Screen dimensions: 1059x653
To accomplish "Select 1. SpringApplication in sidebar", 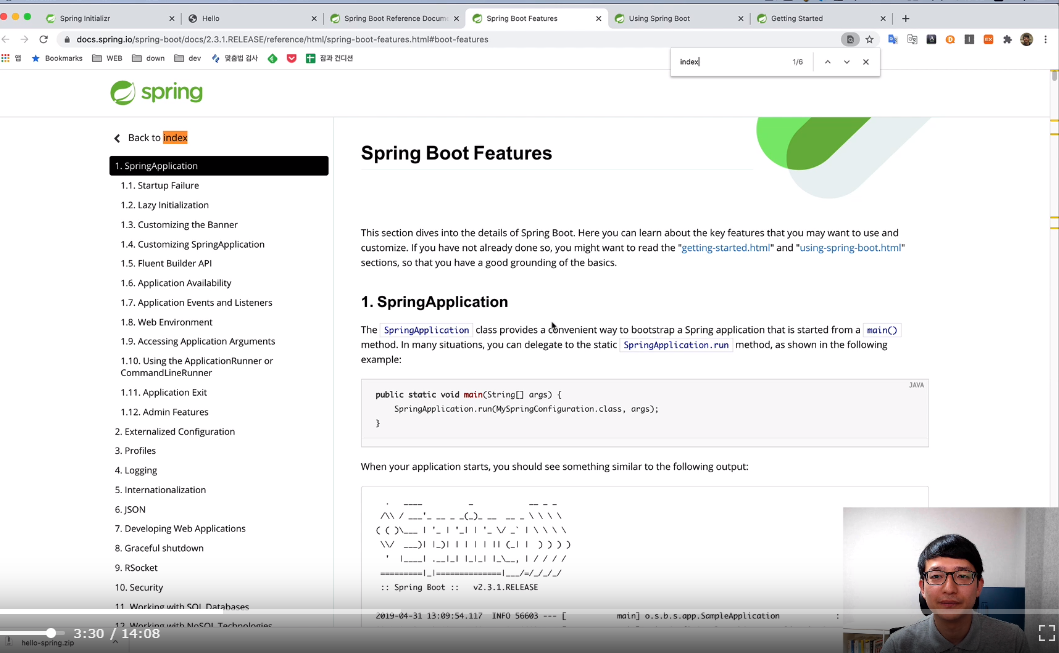I will click(x=219, y=166).
